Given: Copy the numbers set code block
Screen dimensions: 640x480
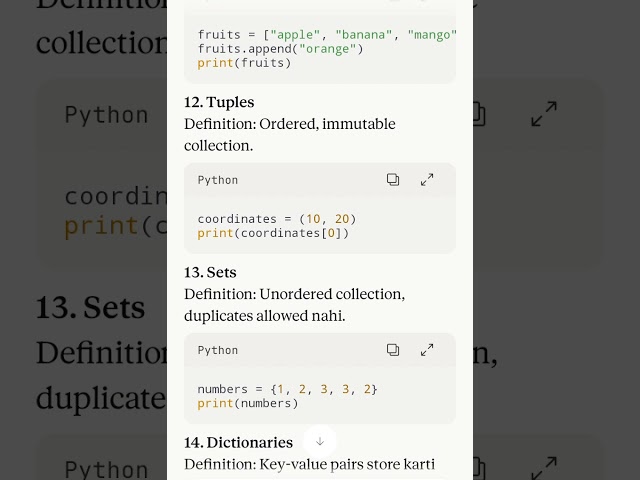Looking at the screenshot, I should (393, 350).
